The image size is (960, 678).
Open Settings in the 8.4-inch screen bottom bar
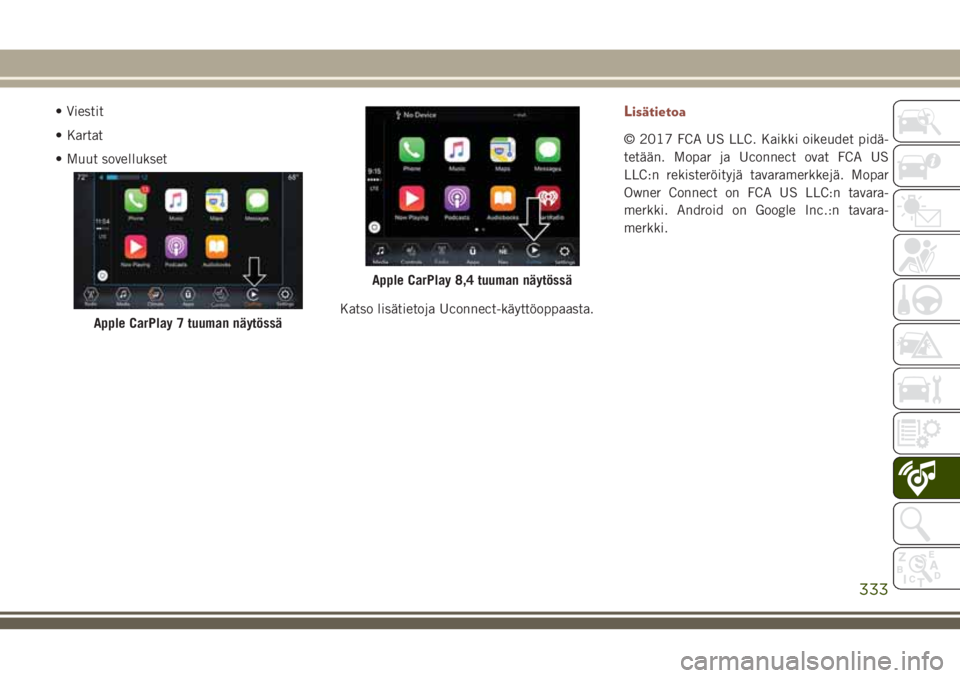564,253
